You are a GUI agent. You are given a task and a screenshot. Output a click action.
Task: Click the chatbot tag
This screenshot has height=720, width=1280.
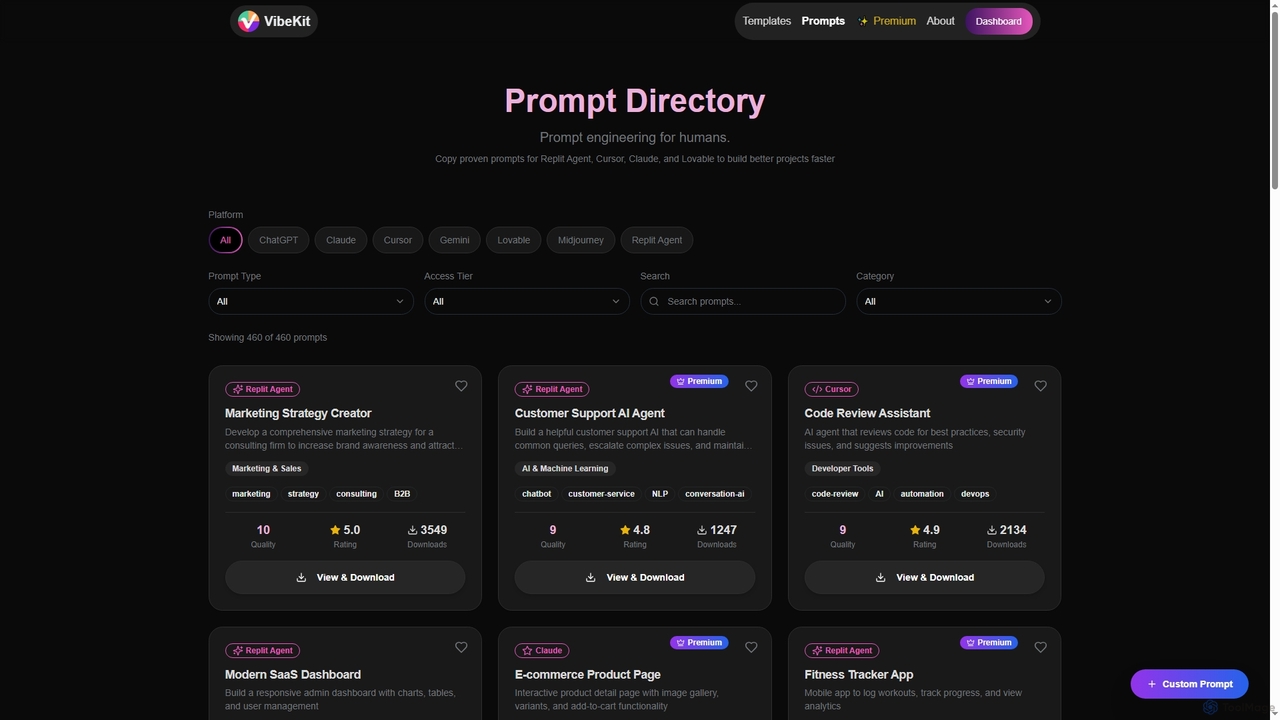pyautogui.click(x=537, y=494)
